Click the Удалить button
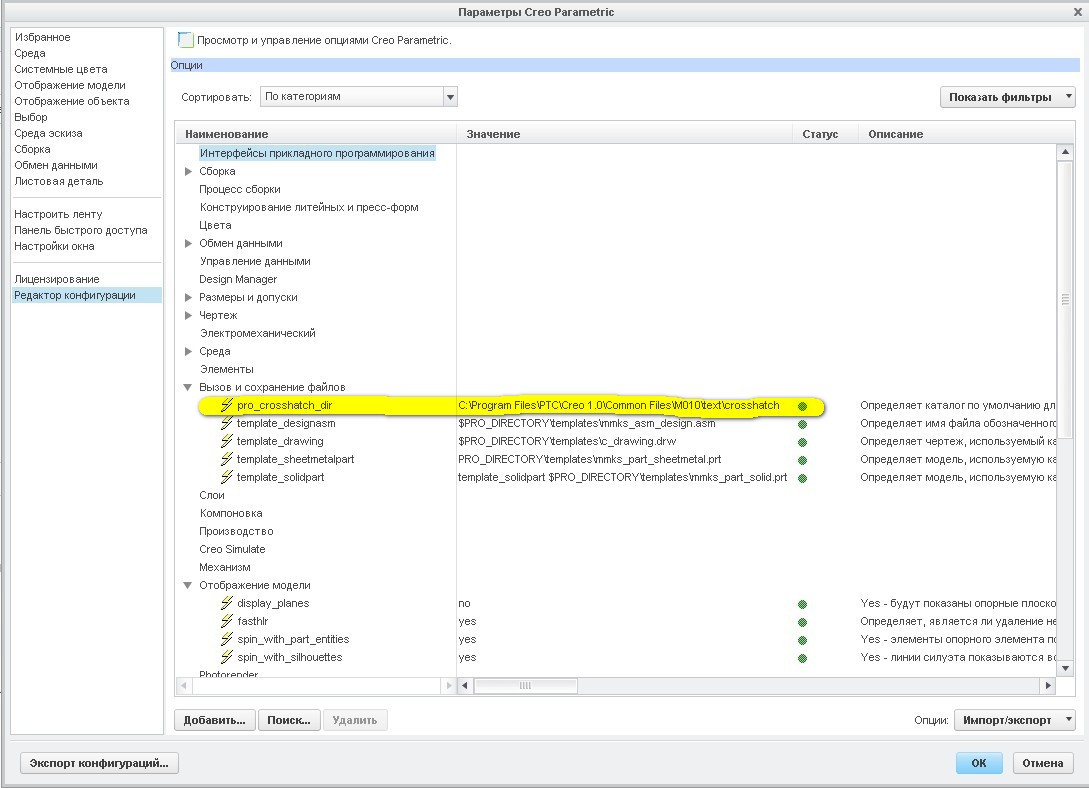Screen dimensions: 1089x788 354,720
